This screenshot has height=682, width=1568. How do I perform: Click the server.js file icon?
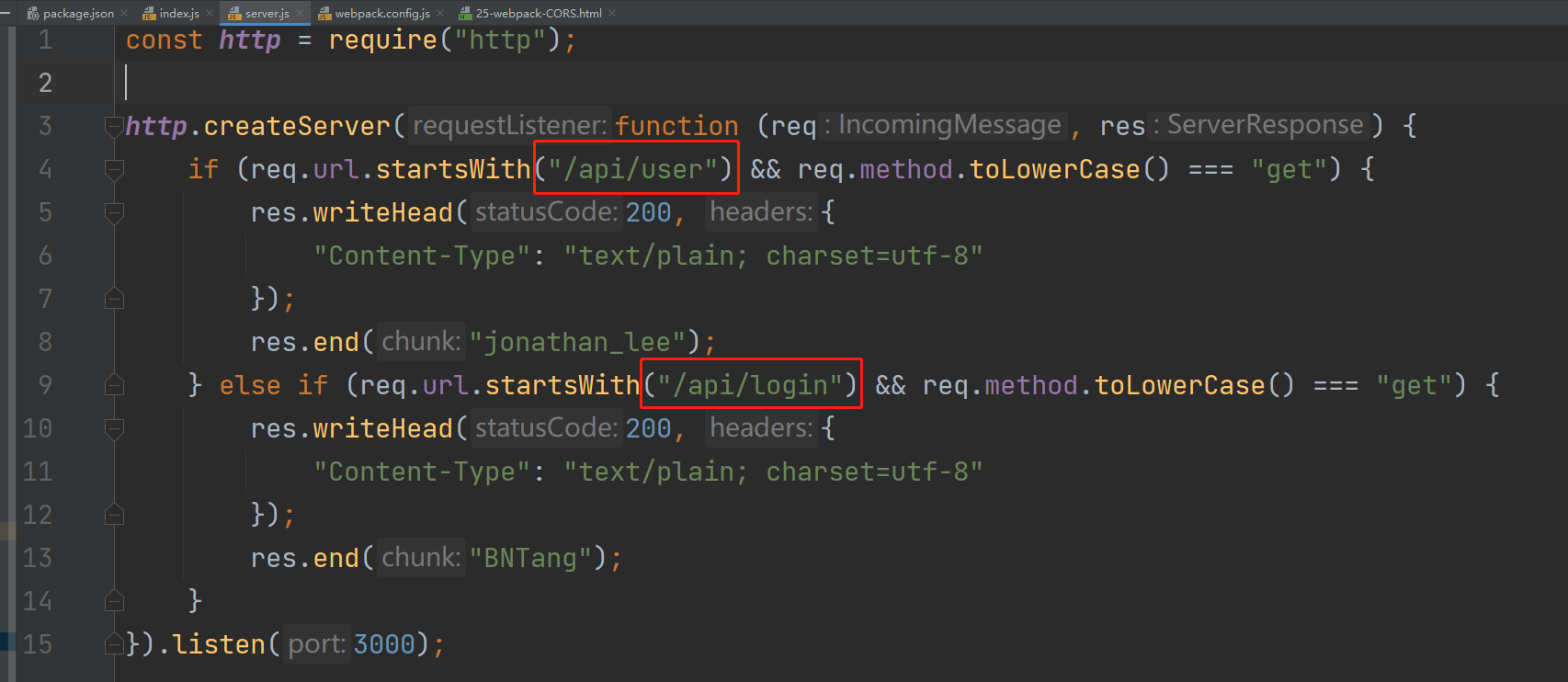point(234,13)
